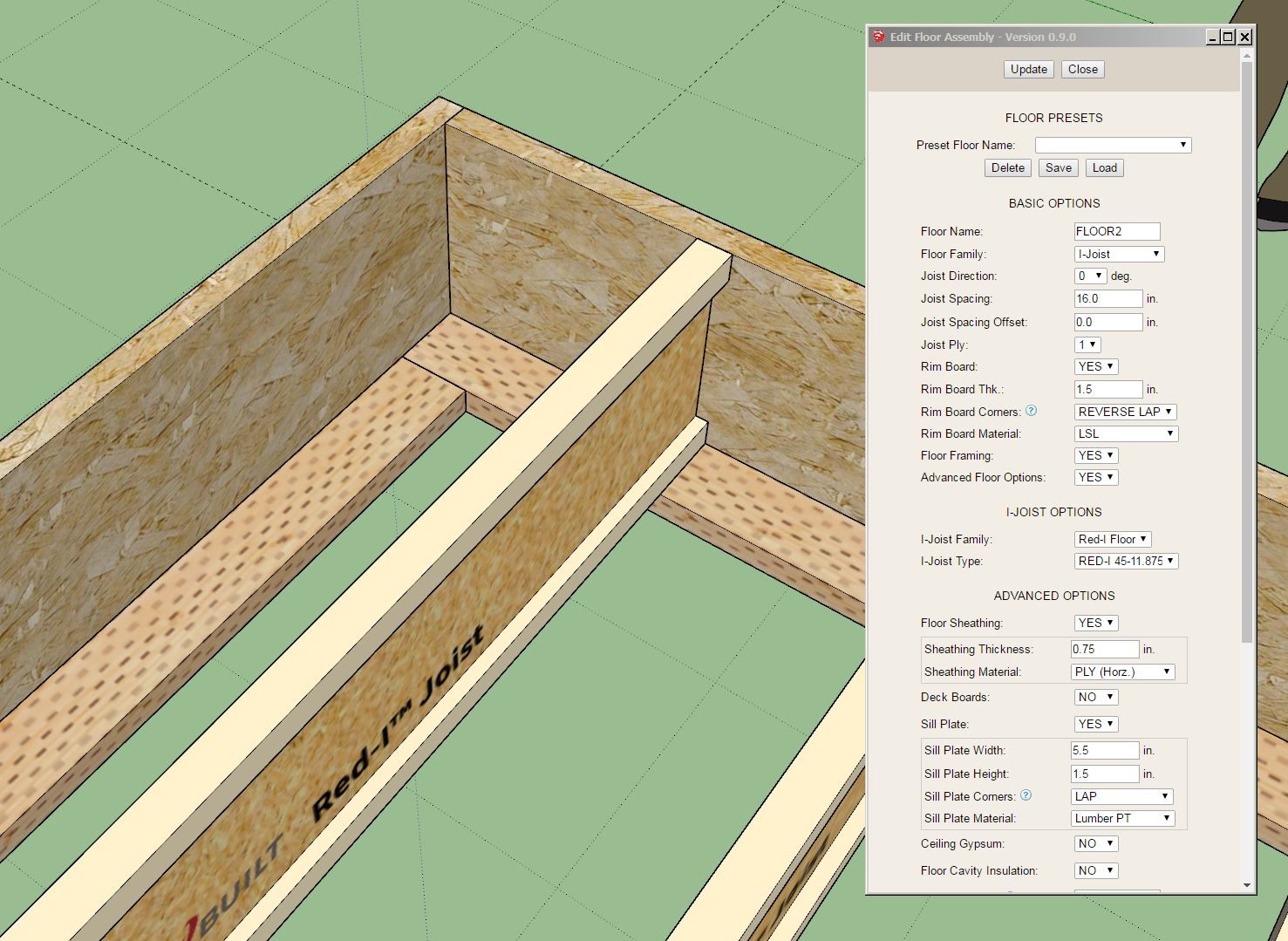This screenshot has height=941, width=1288.
Task: Open the Sheathing Material dropdown
Action: tap(1123, 672)
